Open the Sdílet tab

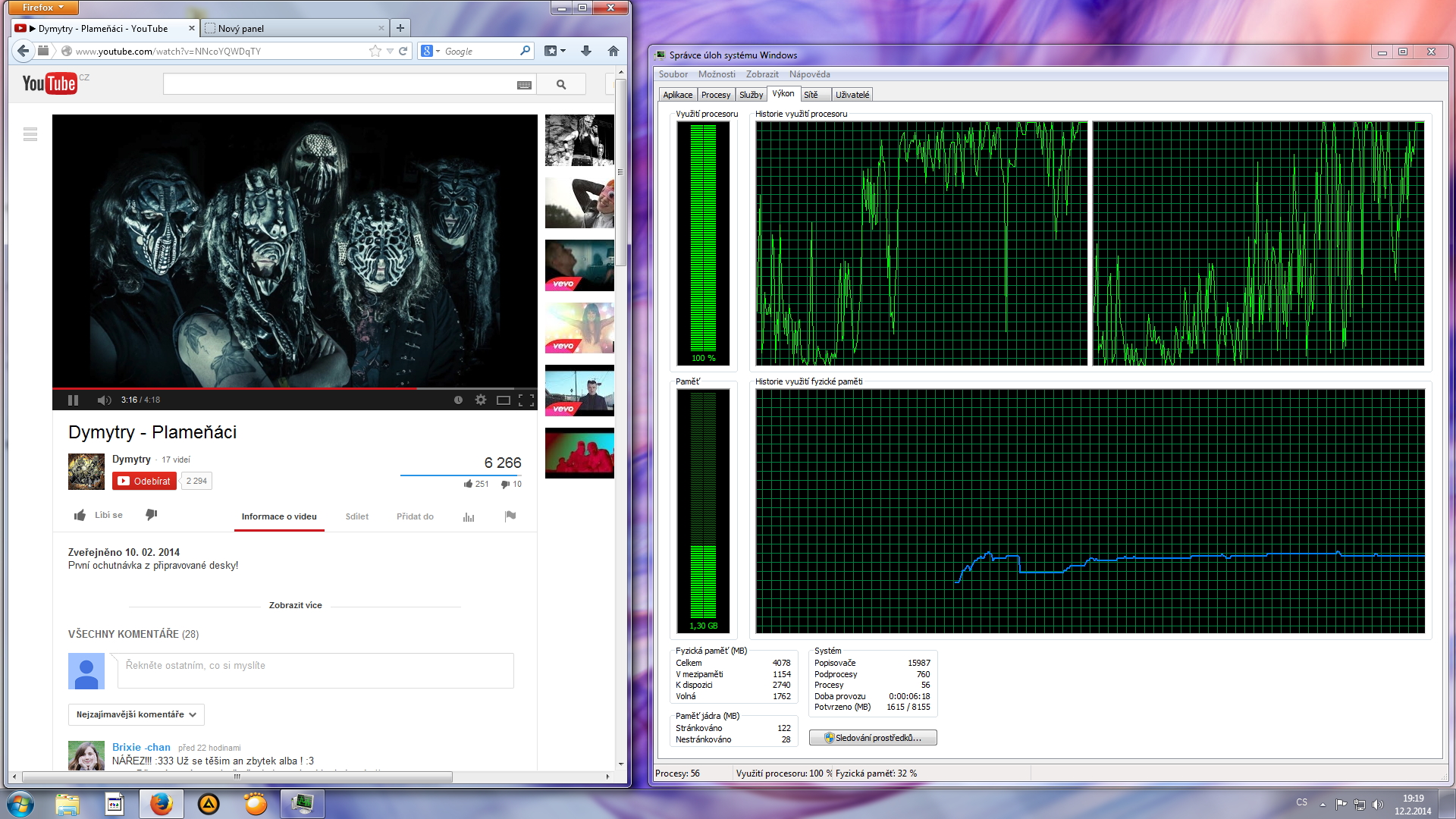click(x=357, y=516)
